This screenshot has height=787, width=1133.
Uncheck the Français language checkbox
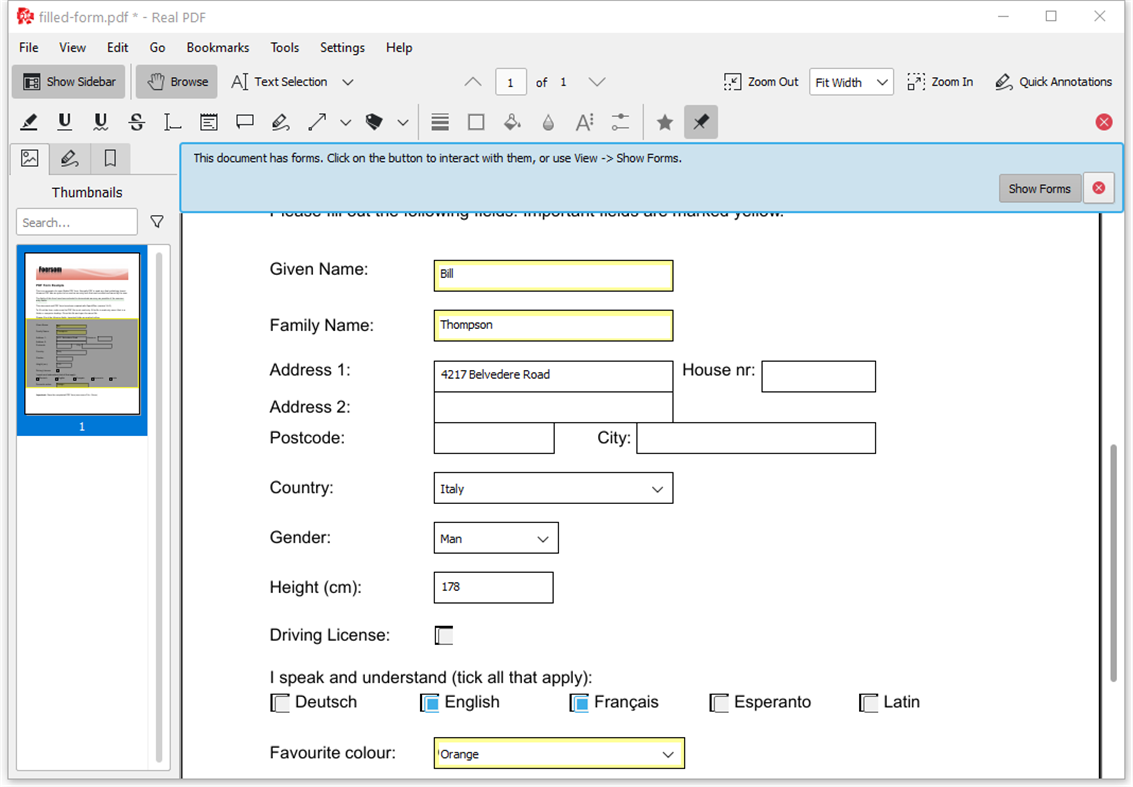click(579, 702)
